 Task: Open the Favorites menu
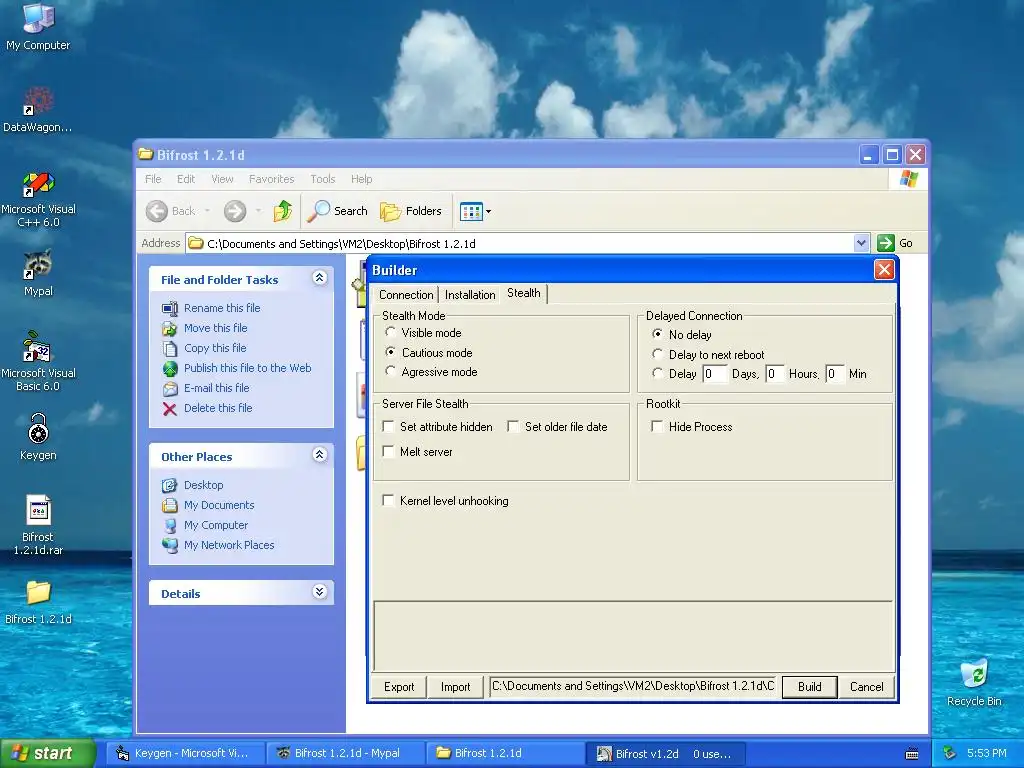click(x=271, y=179)
